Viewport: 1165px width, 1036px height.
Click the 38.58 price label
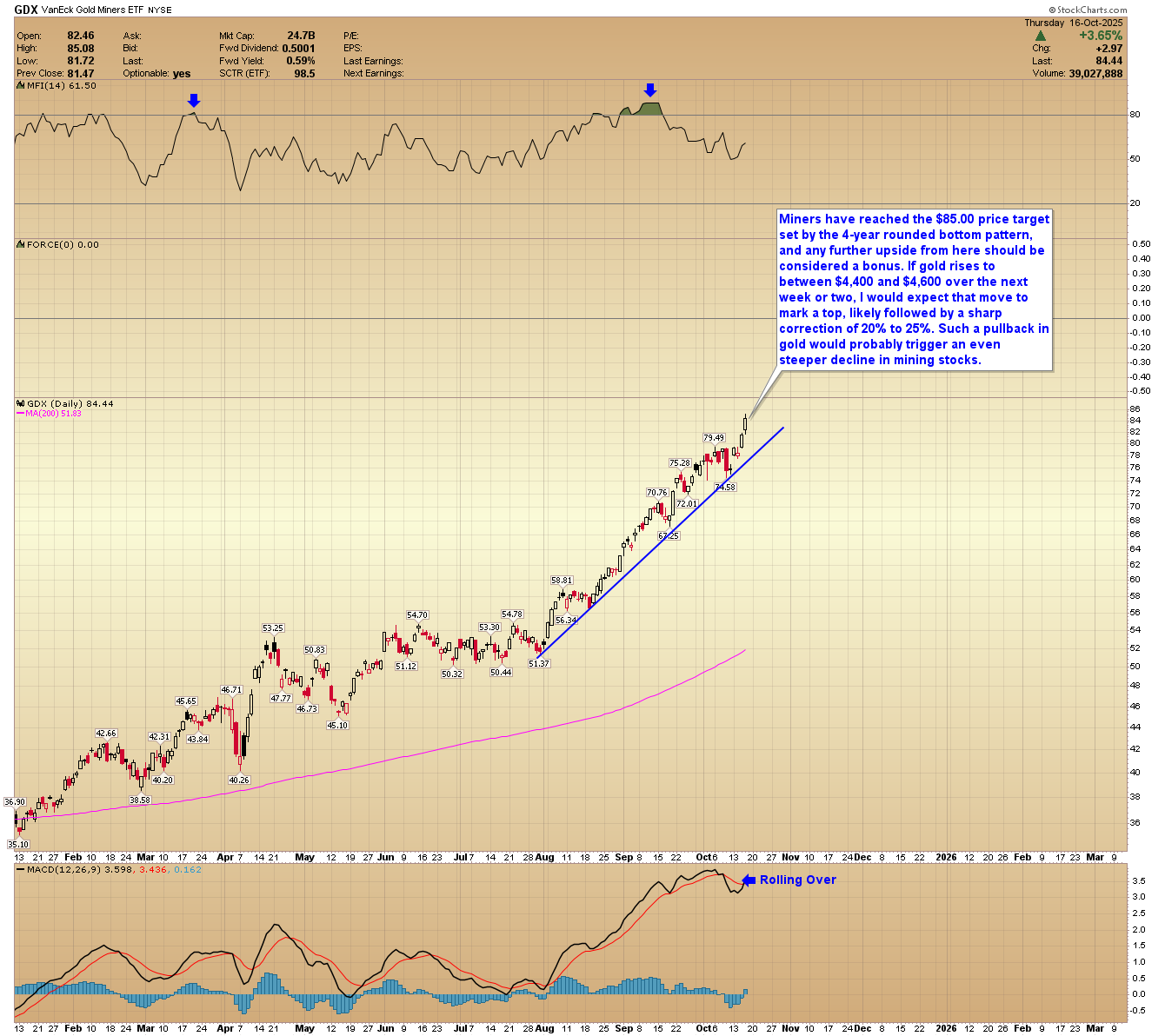pos(140,800)
